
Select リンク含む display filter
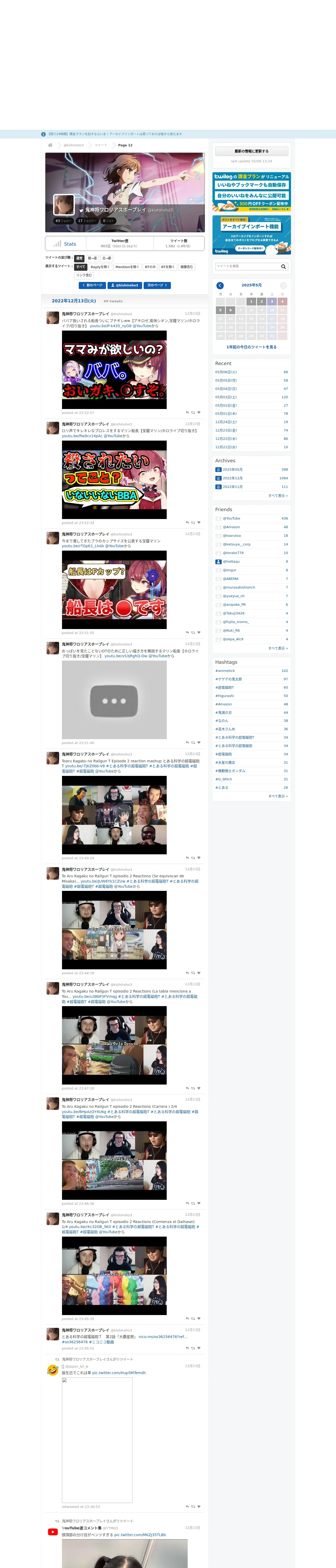tap(84, 275)
